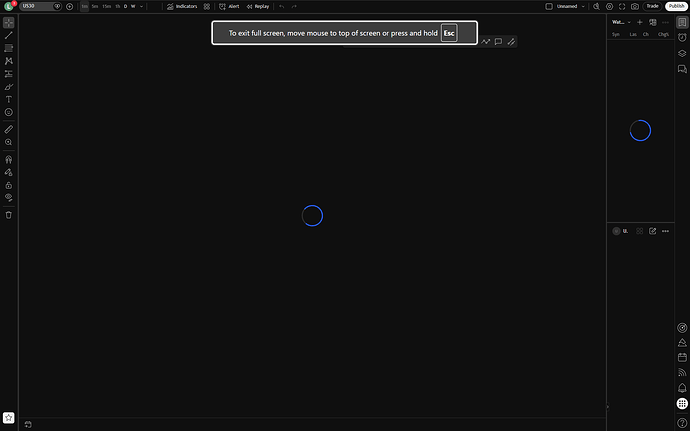Toggle the watchlist panel in right sidebar
690x431 pixels.
point(682,22)
